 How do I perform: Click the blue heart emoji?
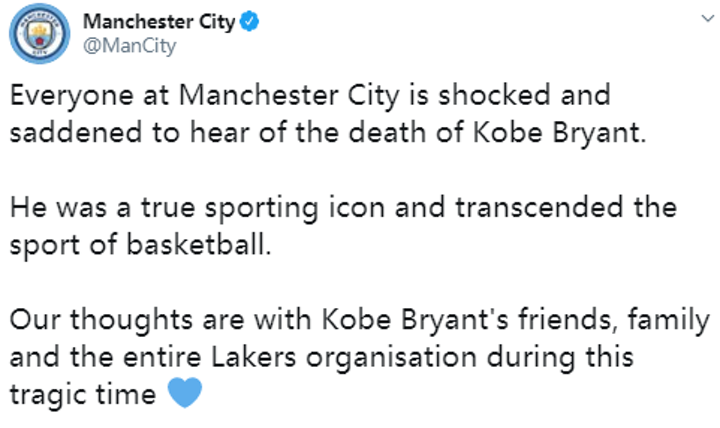(x=182, y=394)
